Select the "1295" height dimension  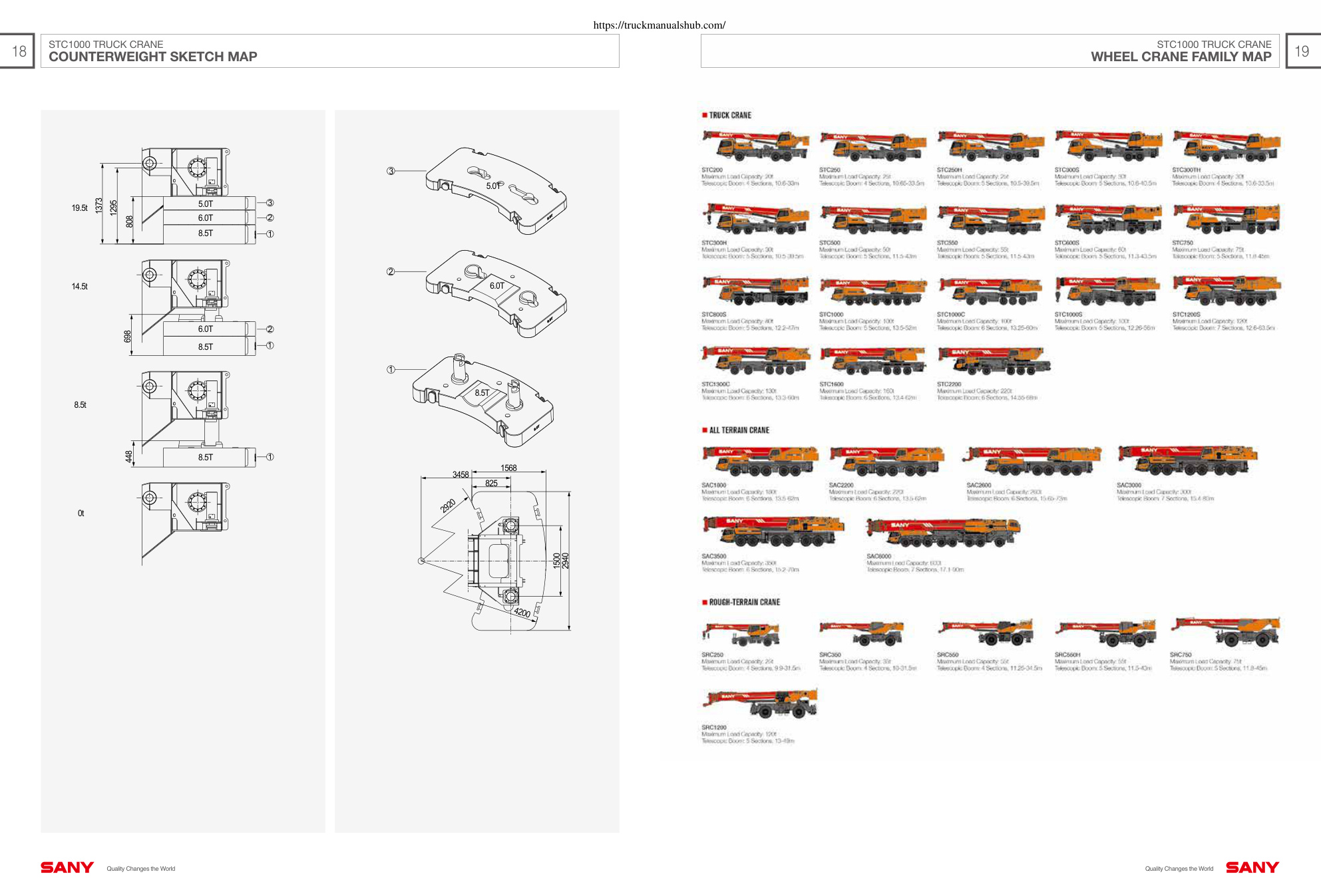[x=114, y=207]
